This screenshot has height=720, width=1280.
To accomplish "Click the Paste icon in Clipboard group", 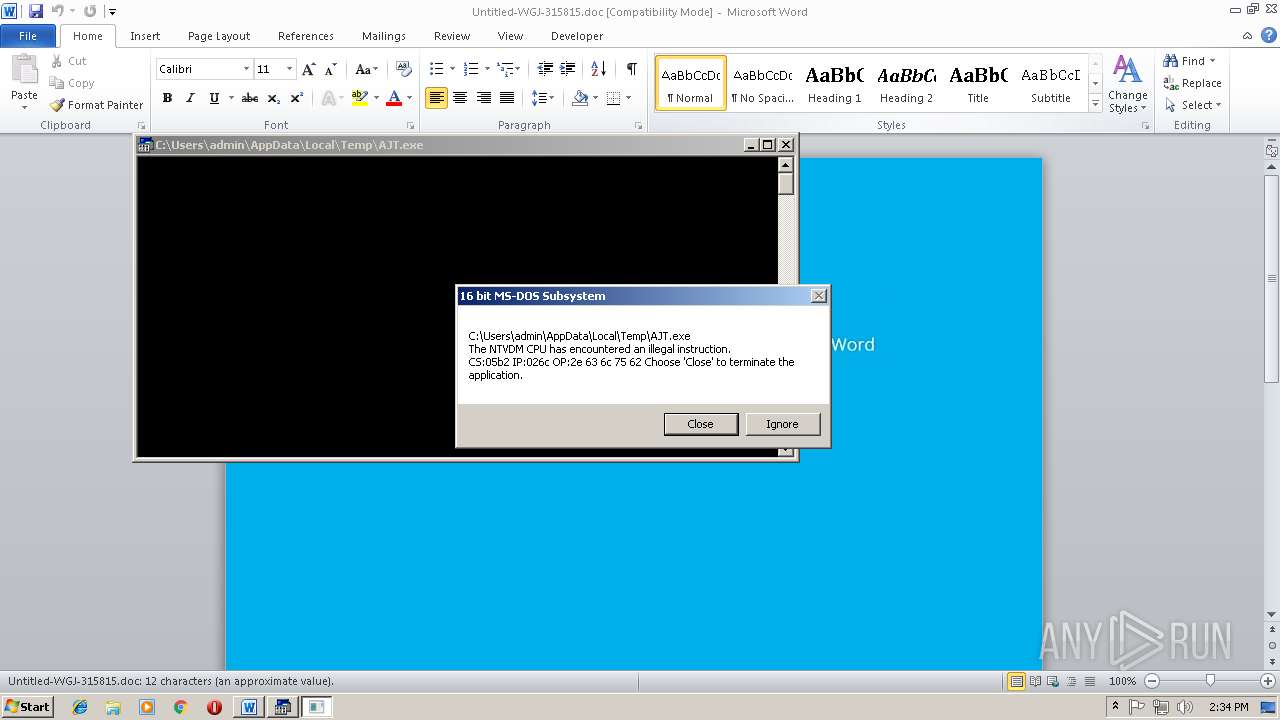I will pos(24,70).
